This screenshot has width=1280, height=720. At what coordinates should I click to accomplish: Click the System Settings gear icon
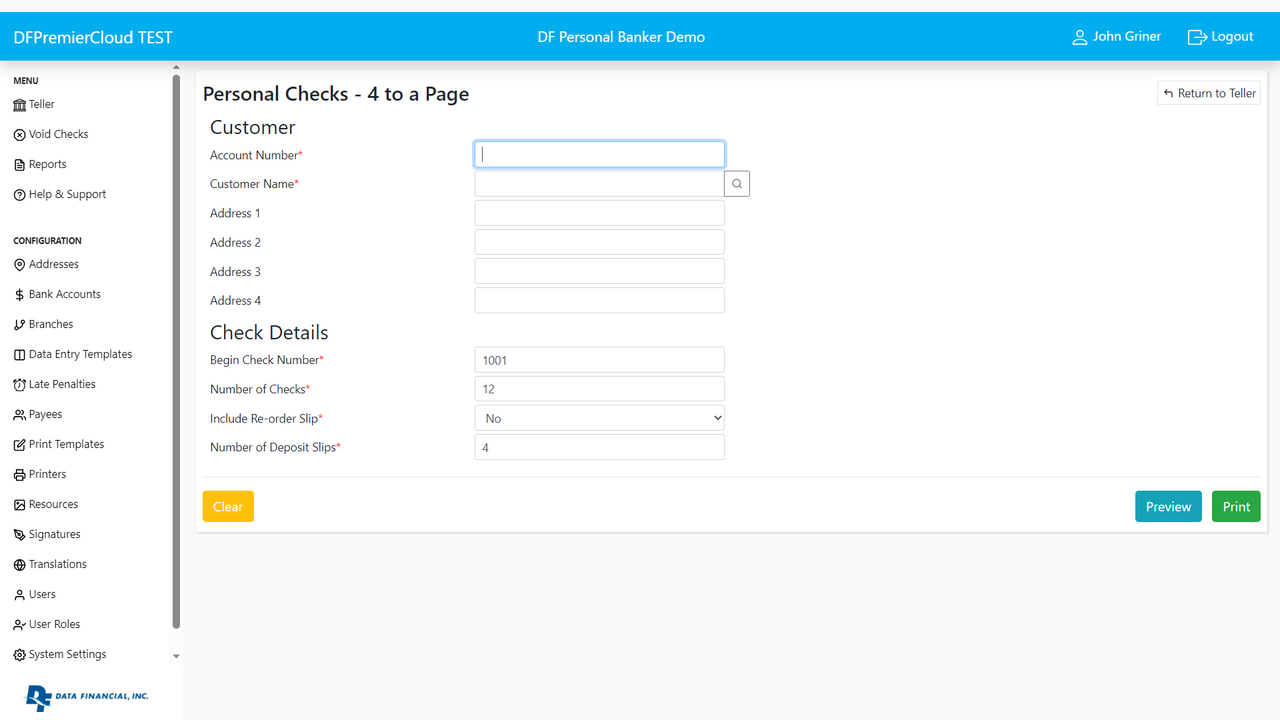click(20, 655)
